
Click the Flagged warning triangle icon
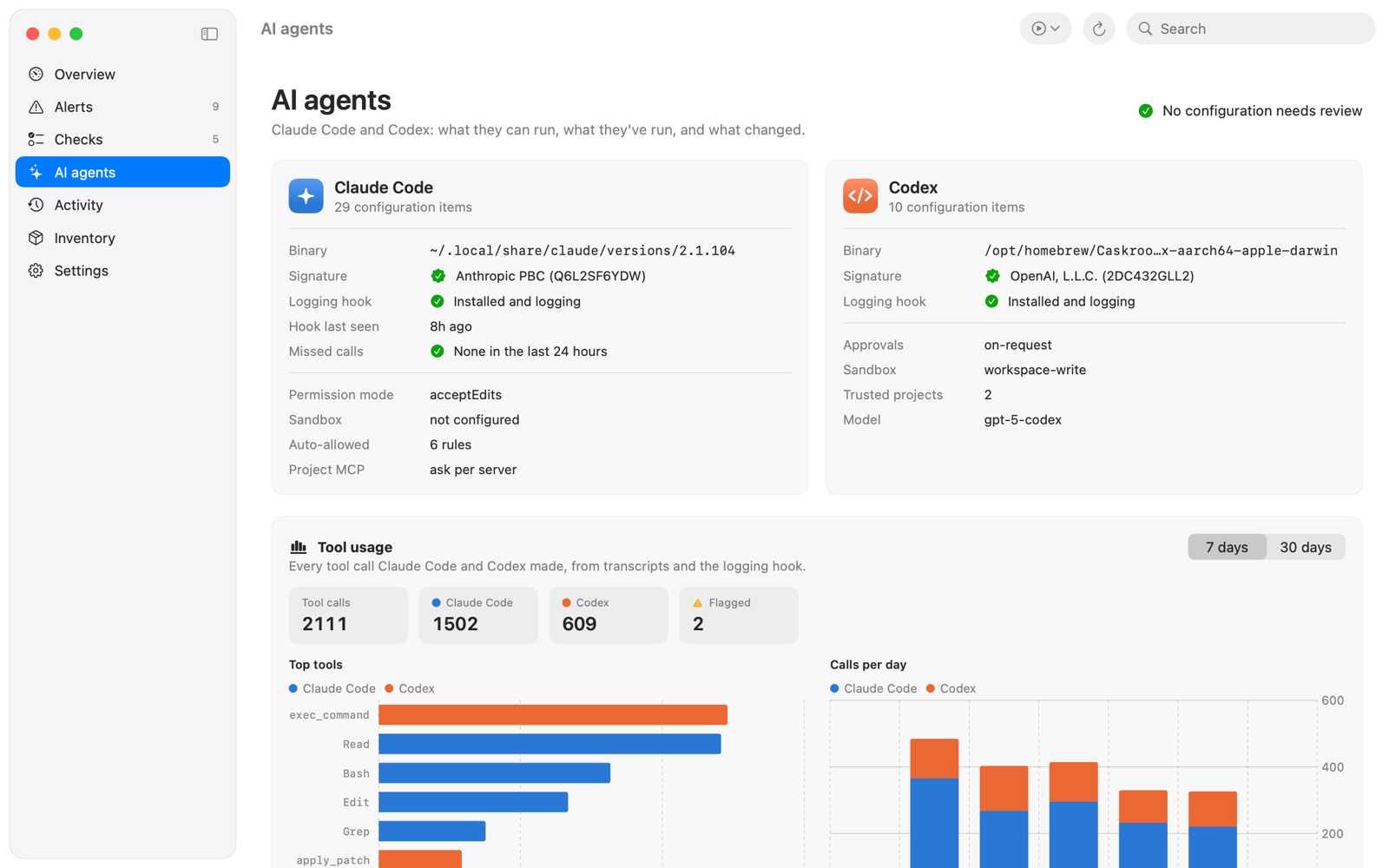[697, 602]
